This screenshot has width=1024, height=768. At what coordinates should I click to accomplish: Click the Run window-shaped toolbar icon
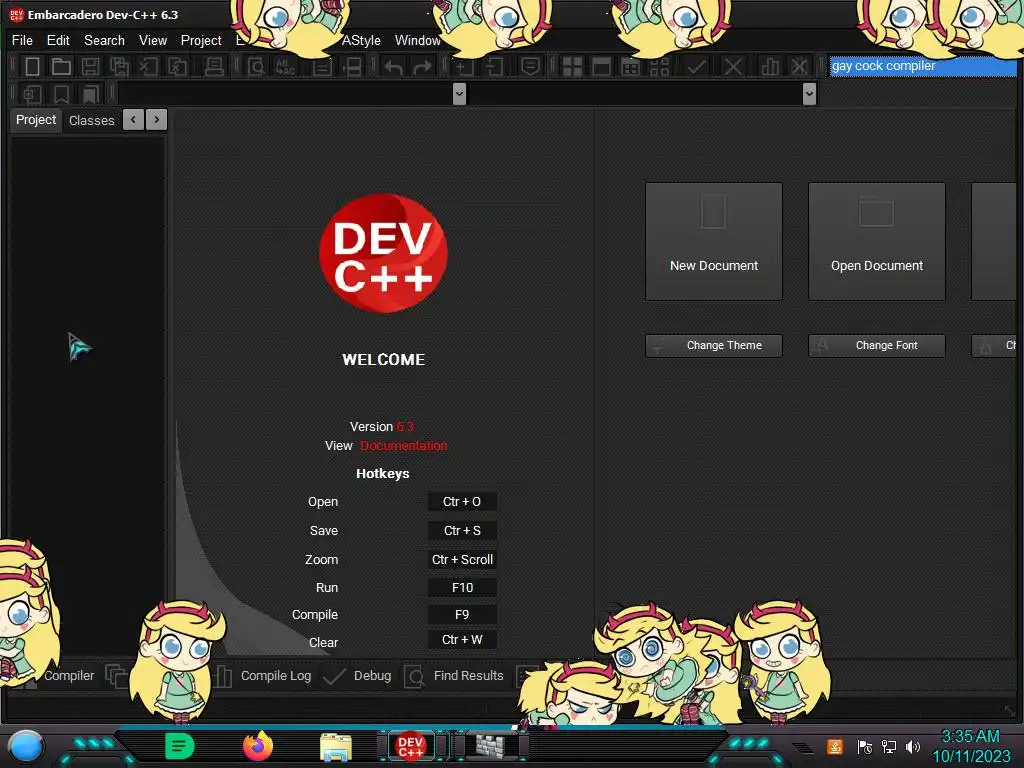[601, 67]
